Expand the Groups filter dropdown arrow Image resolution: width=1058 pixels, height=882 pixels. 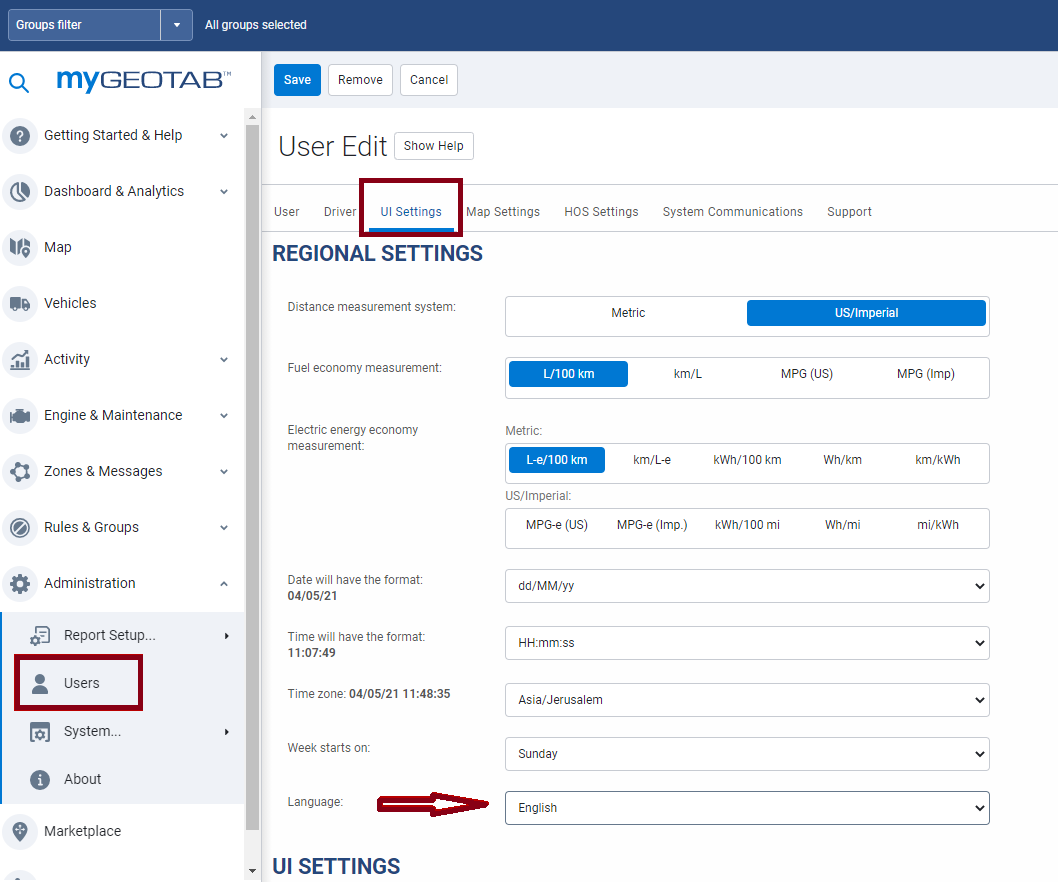(x=176, y=25)
